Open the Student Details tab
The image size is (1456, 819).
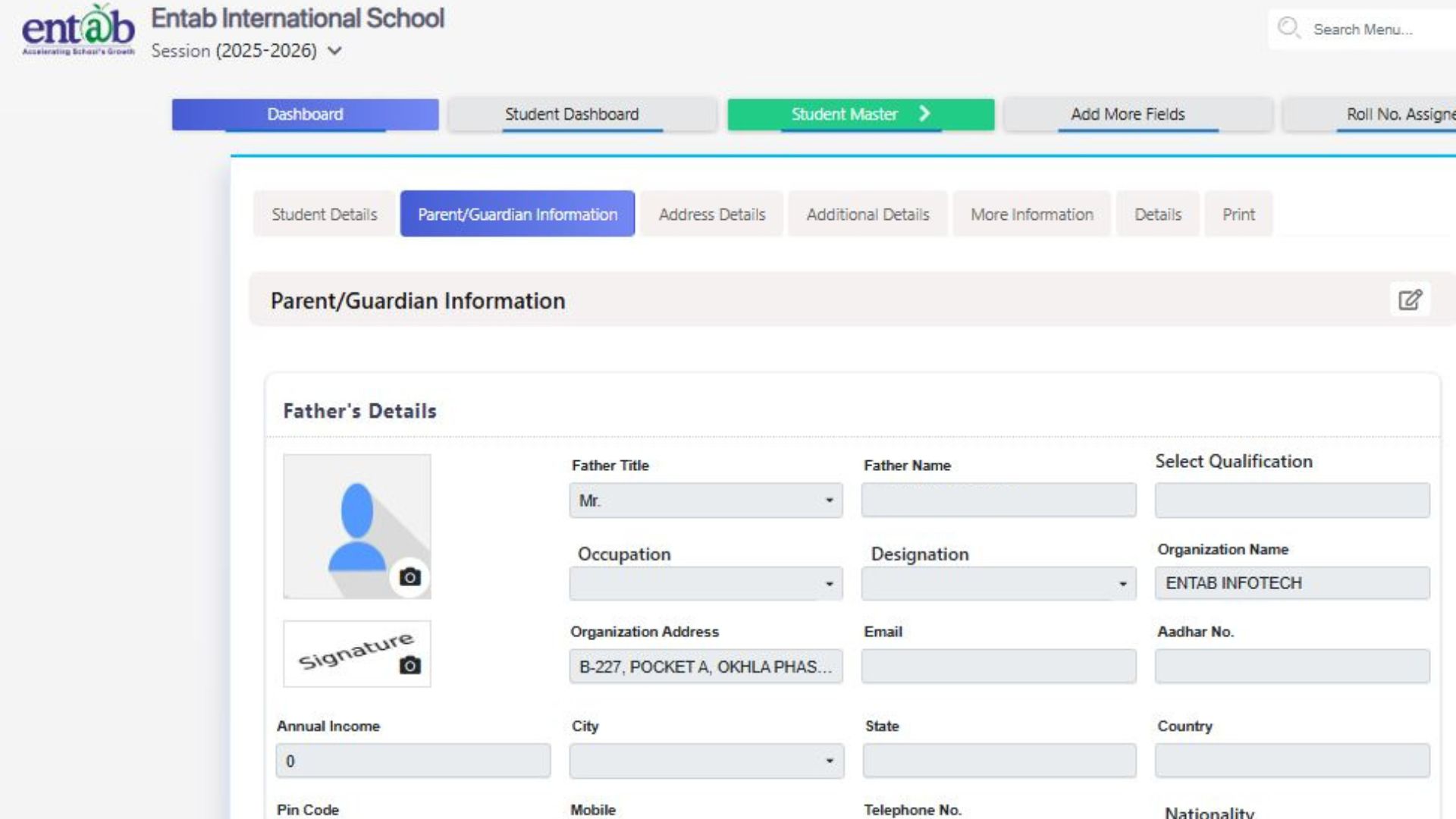tap(324, 215)
